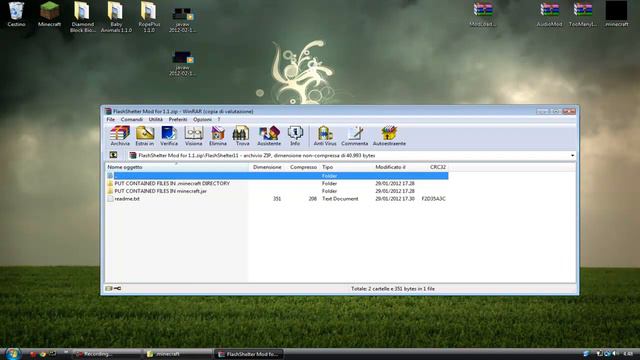Open the Opzioni menu
The height and width of the screenshot is (360, 640).
click(x=202, y=120)
